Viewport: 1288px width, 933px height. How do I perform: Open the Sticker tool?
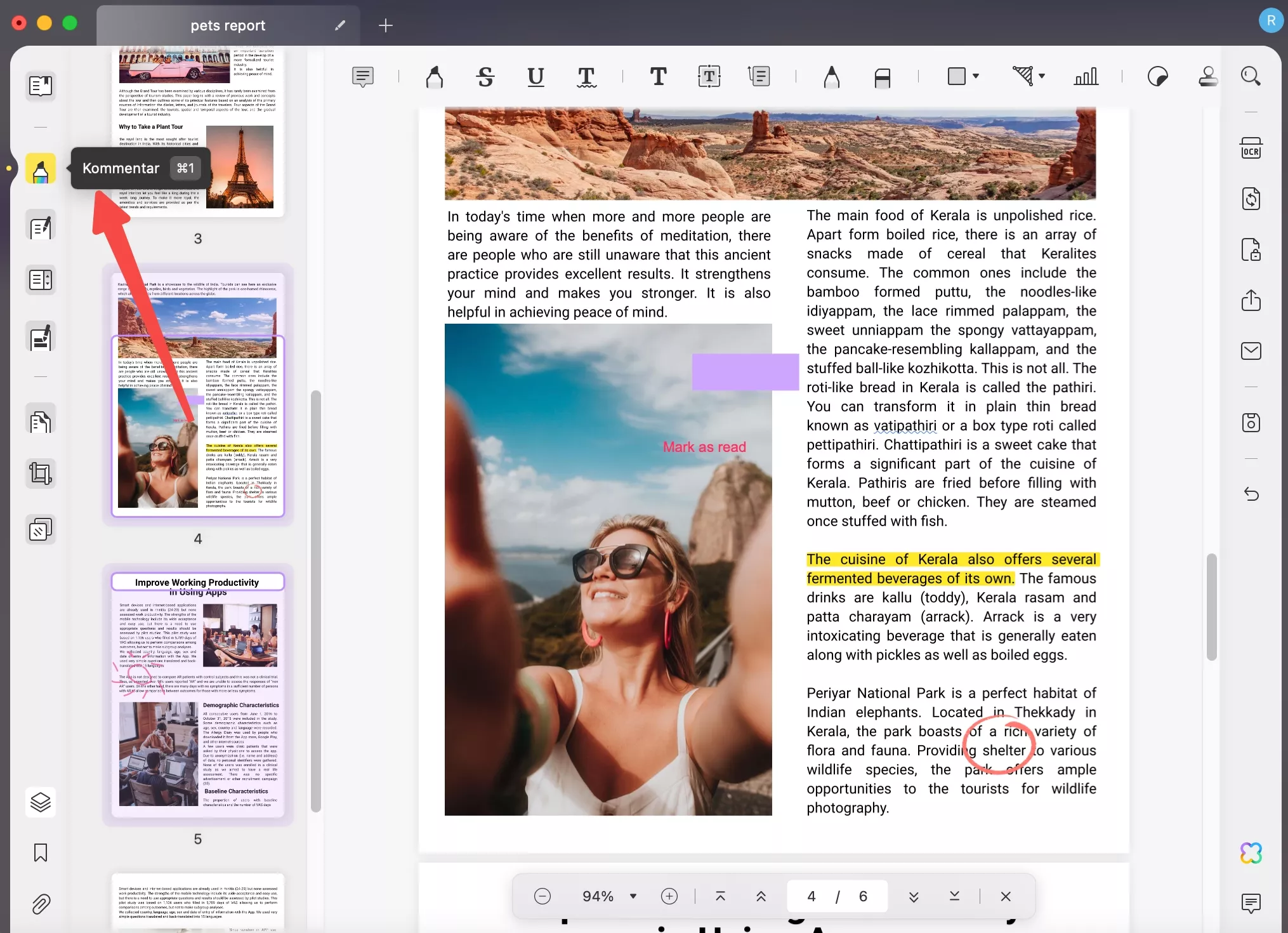[1158, 77]
